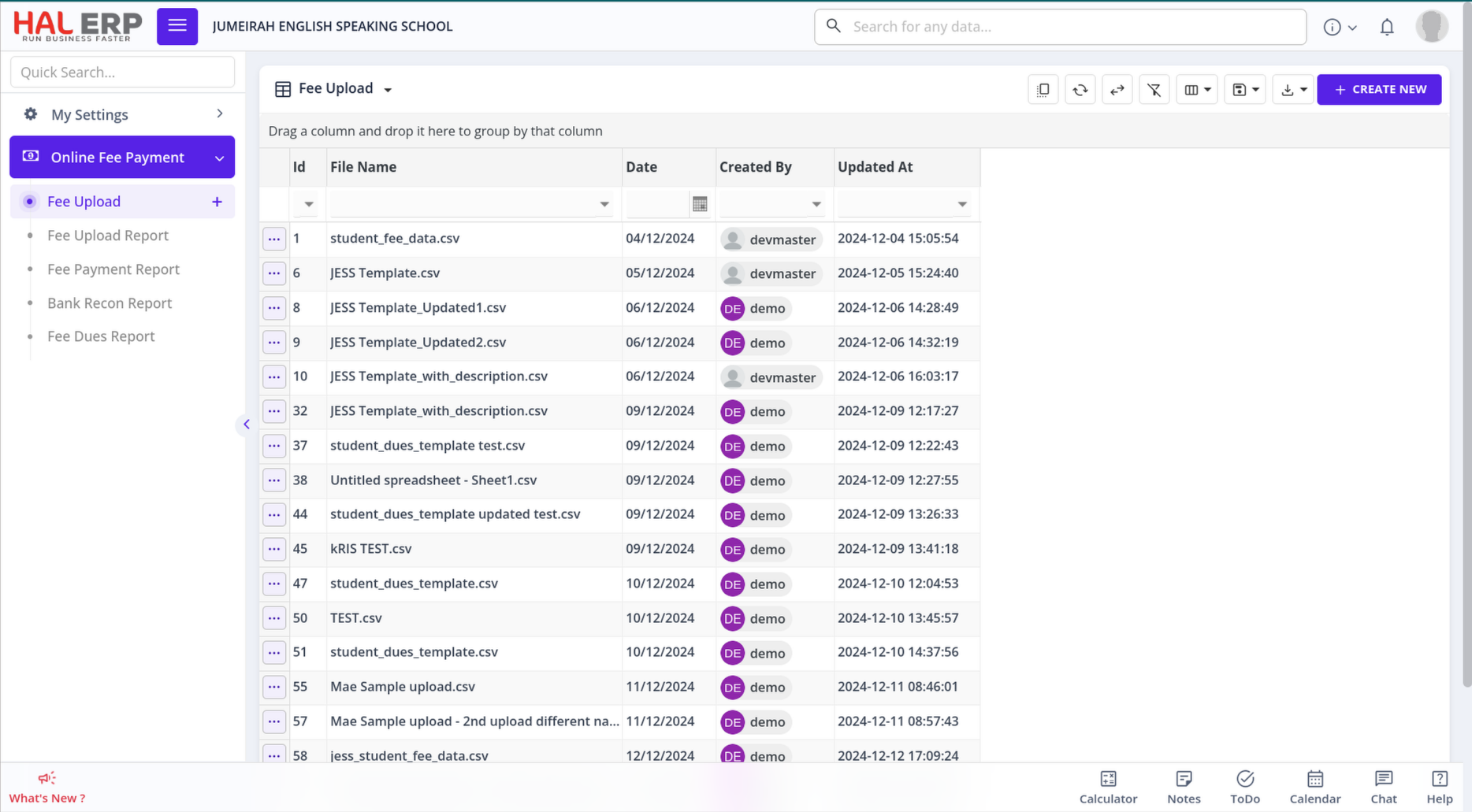This screenshot has height=812, width=1472.
Task: Open row actions for Untitled spreadsheet row
Action: (274, 480)
